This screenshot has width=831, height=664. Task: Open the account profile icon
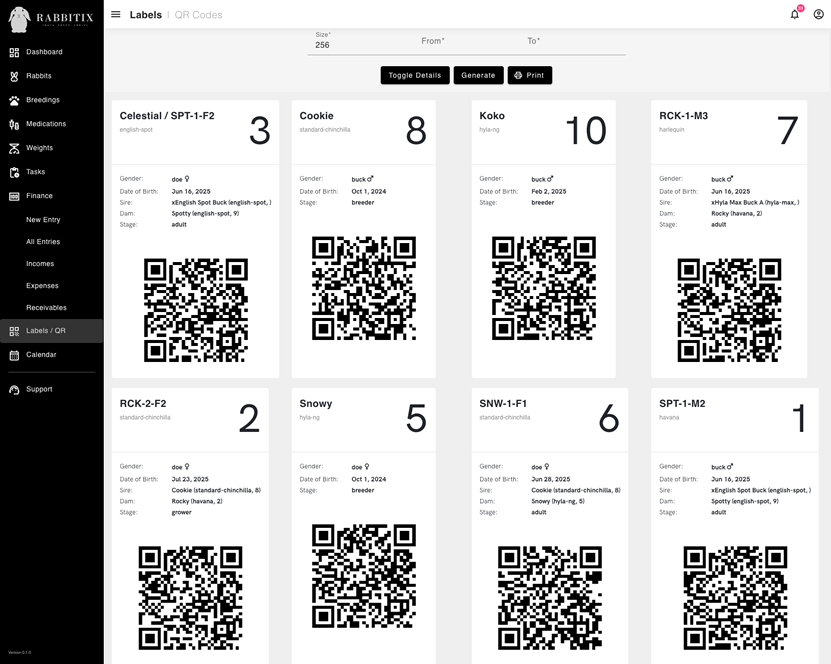pos(819,14)
